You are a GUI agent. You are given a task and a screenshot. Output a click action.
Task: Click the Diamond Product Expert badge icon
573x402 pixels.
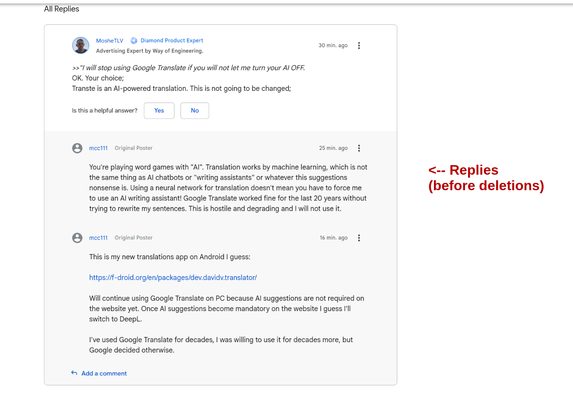point(134,41)
